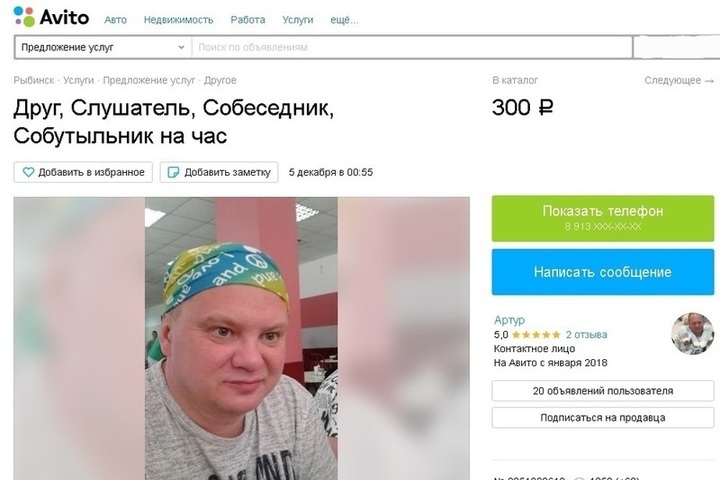Open the 20 объявлений пользователя button
Screen dimensions: 720x480
click(x=603, y=391)
